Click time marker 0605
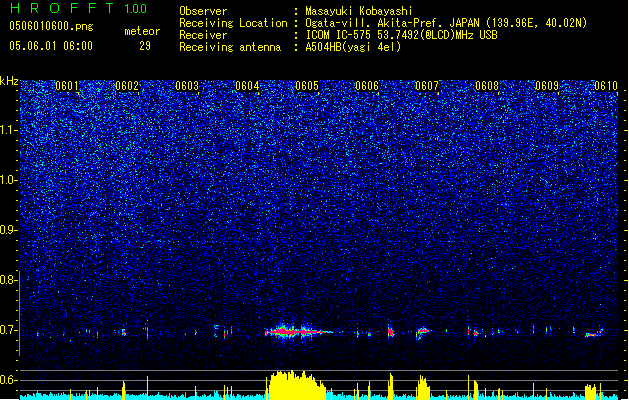 pos(307,86)
